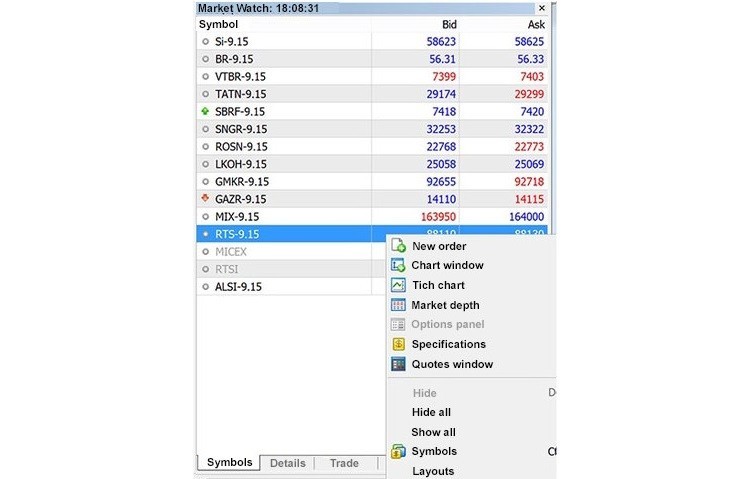
Task: Click Si-9.15 bid value 58623
Action: coord(441,42)
